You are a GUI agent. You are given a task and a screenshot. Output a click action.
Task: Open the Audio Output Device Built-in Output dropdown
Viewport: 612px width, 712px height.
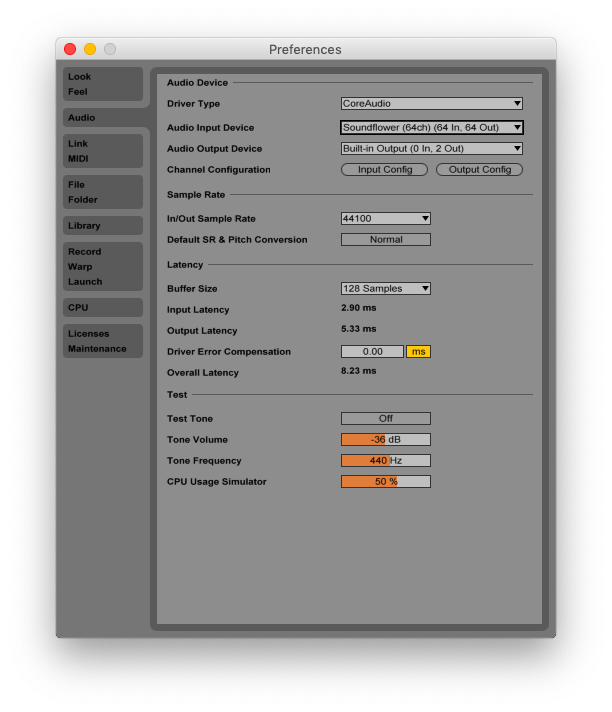click(x=432, y=148)
